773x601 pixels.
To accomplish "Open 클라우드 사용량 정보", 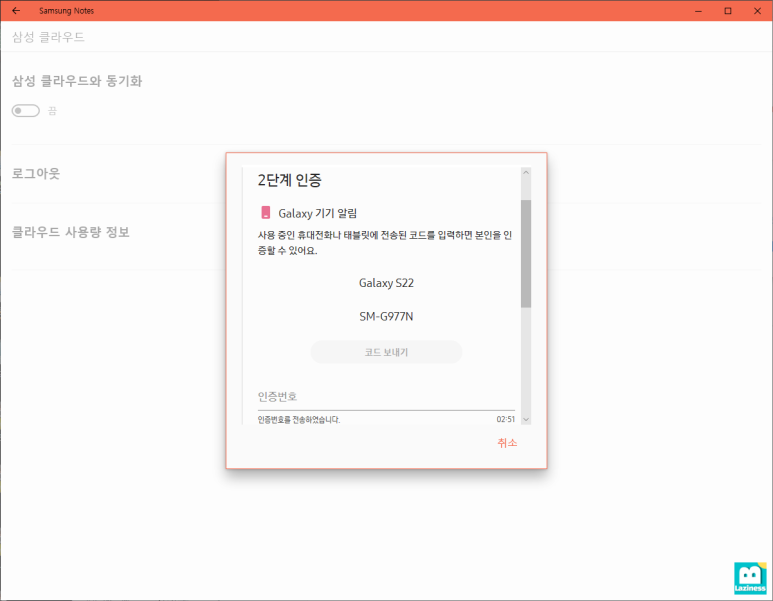I will pos(70,232).
